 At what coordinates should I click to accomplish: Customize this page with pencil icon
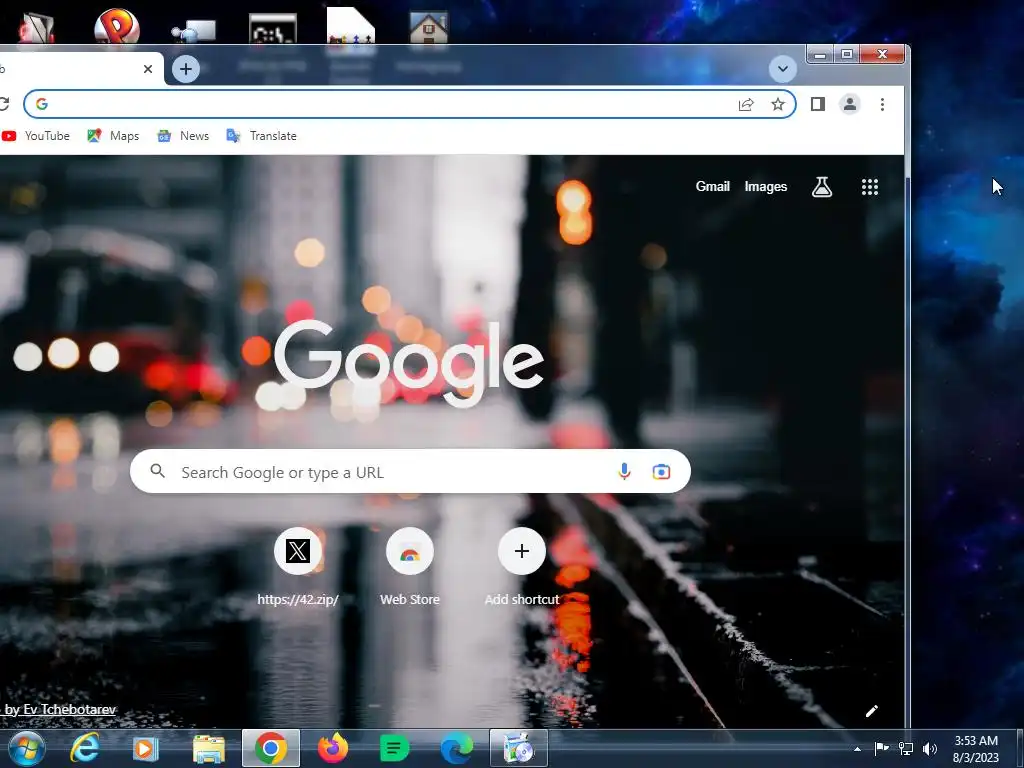coord(872,711)
